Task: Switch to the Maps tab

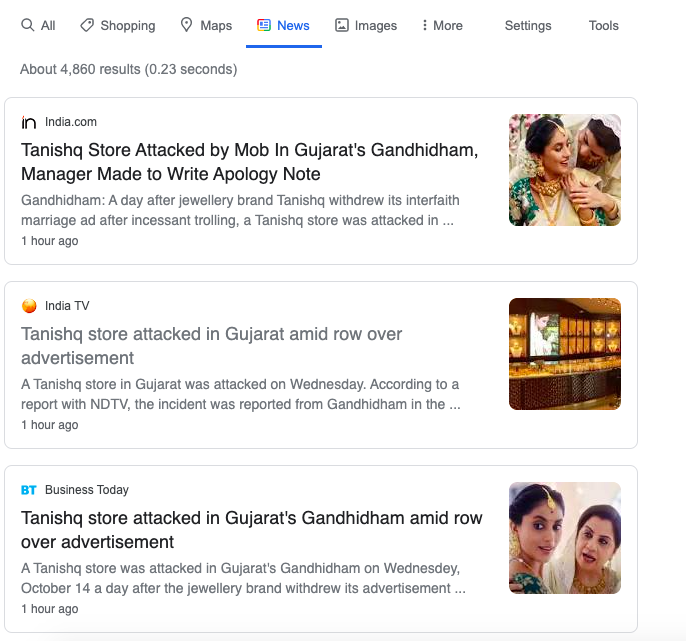Action: (206, 25)
